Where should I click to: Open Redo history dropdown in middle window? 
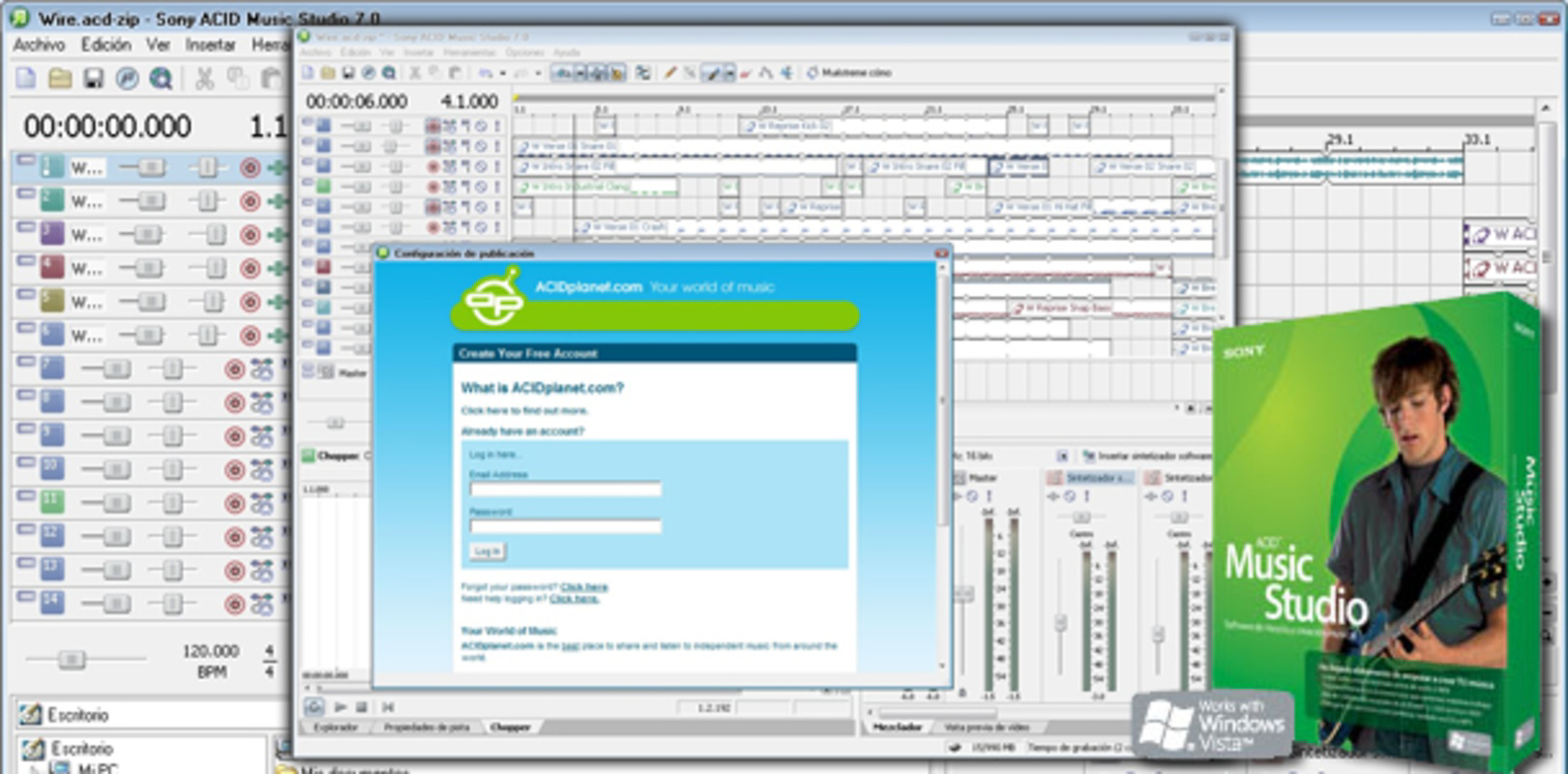(x=538, y=73)
